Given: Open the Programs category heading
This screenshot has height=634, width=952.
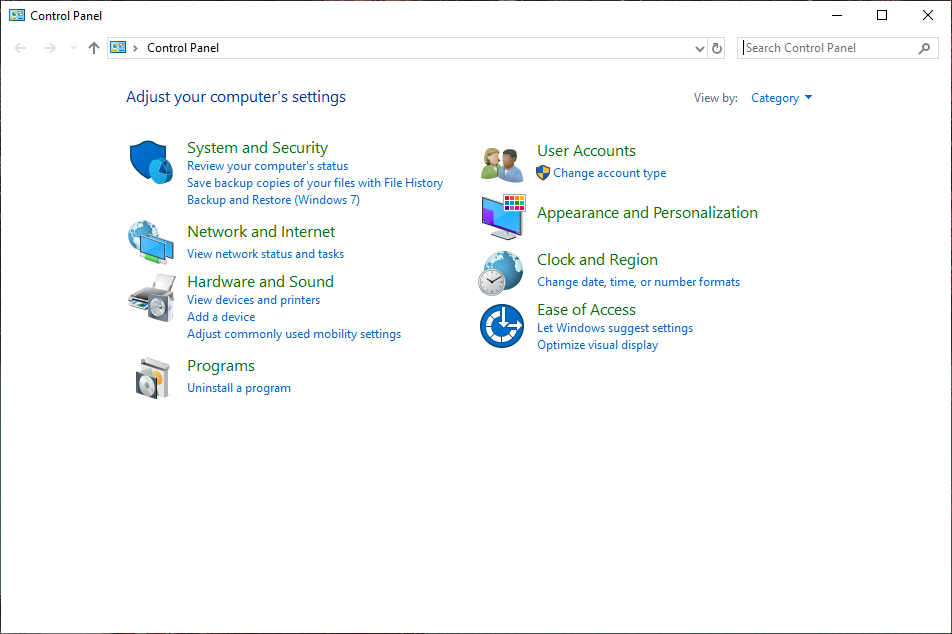Looking at the screenshot, I should tap(221, 366).
